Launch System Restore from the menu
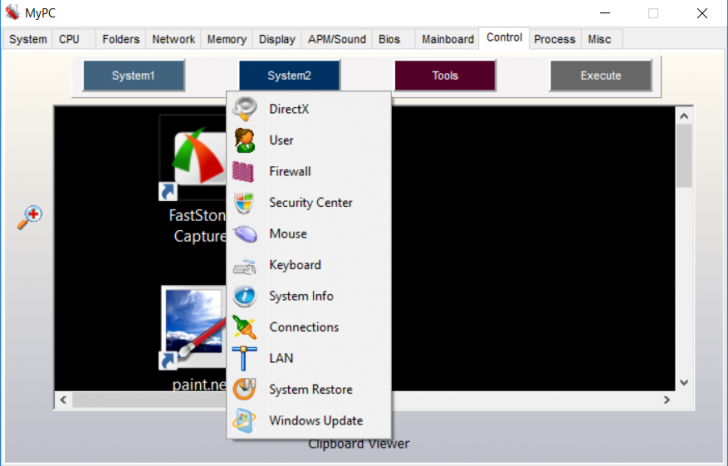 (x=309, y=389)
